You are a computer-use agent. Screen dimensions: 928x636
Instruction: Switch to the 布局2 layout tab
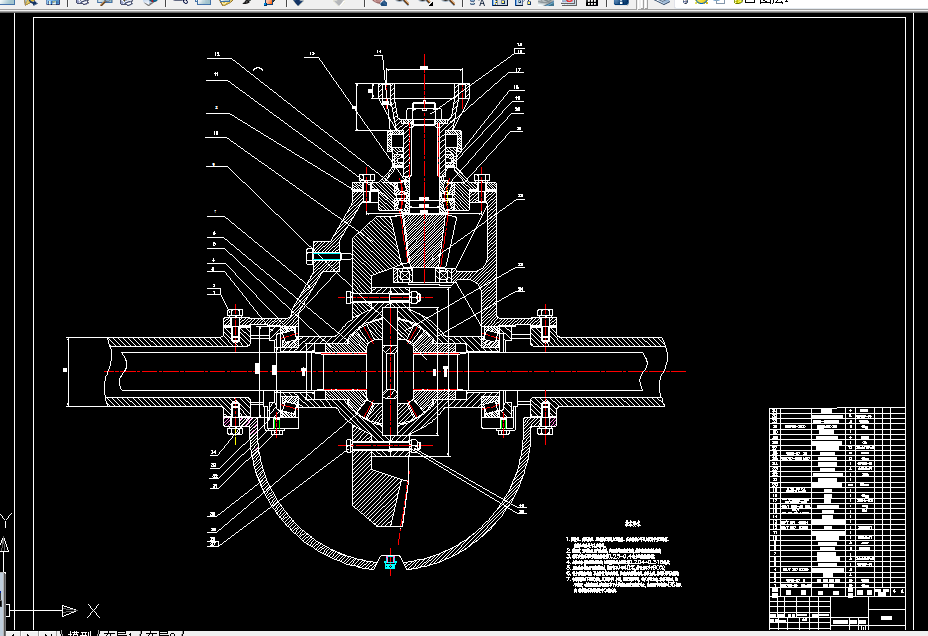[x=160, y=634]
